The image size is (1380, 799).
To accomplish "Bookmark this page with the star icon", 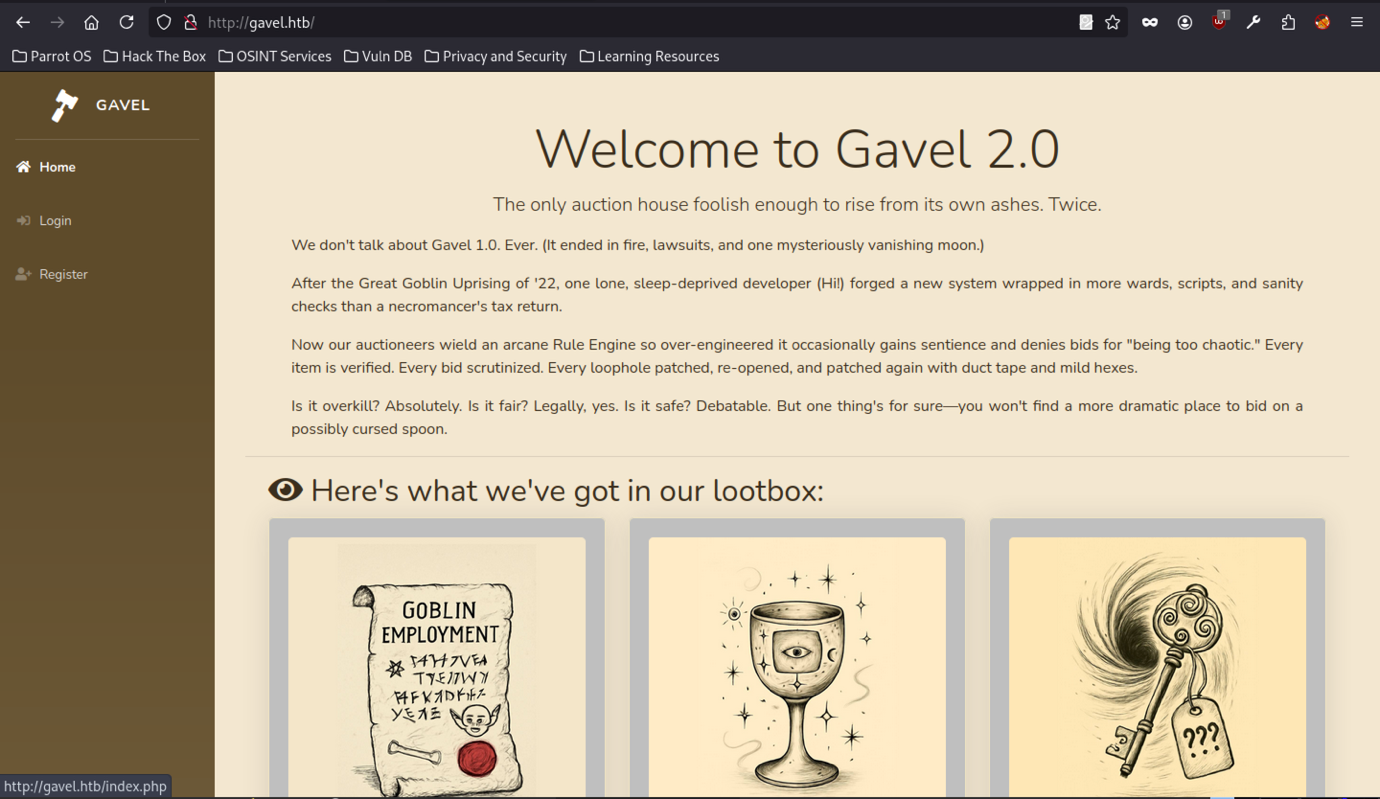I will coord(1113,22).
